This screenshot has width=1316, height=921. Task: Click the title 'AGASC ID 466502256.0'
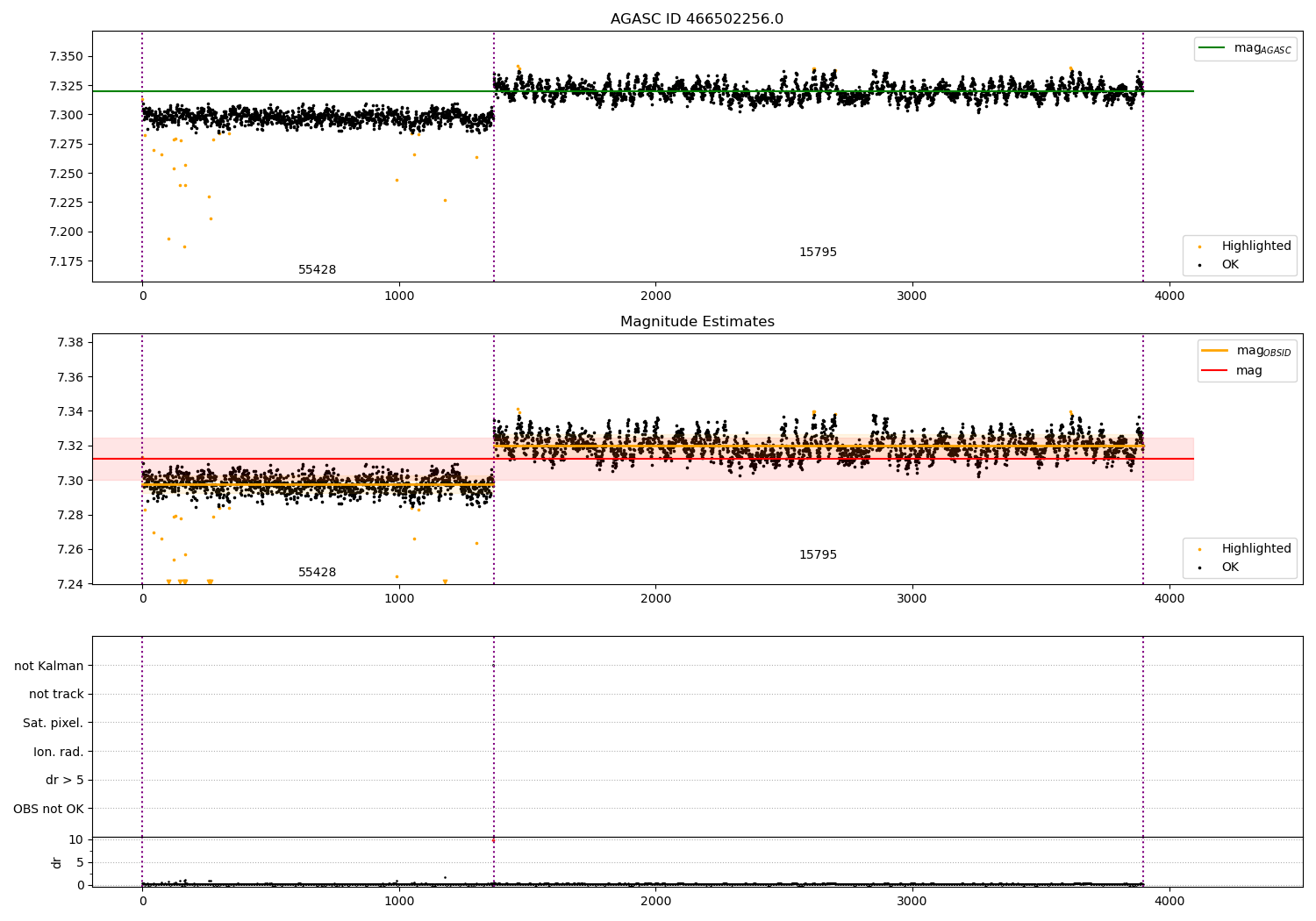tap(697, 19)
